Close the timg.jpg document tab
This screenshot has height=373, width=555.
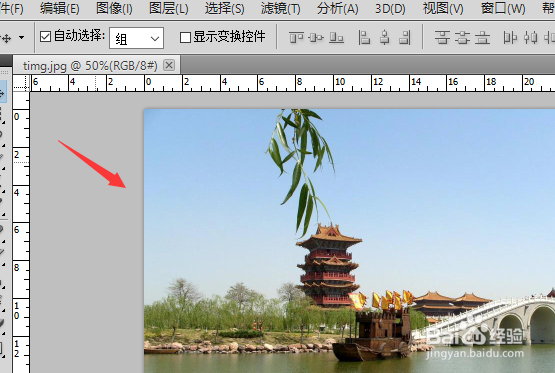(x=169, y=65)
